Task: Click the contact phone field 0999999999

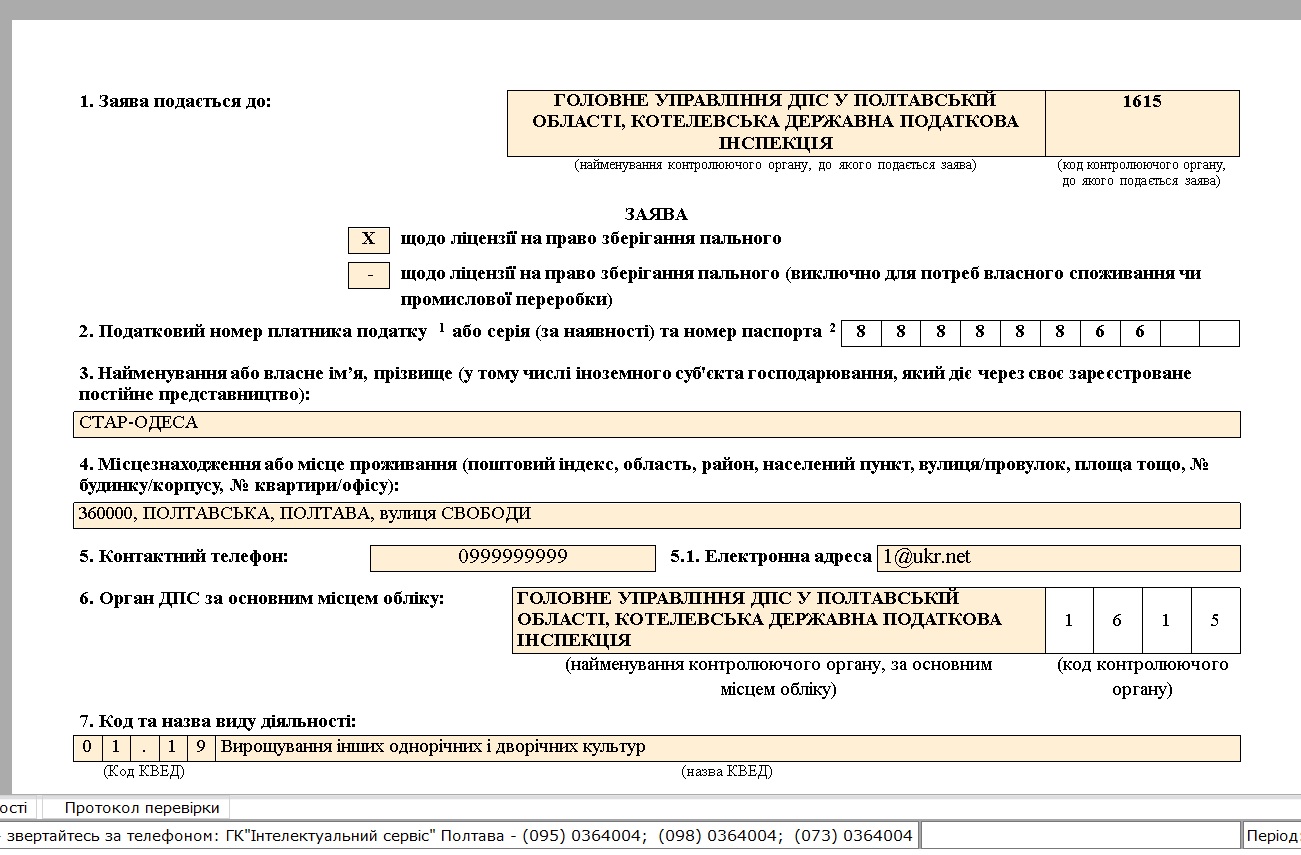Action: pyautogui.click(x=512, y=558)
